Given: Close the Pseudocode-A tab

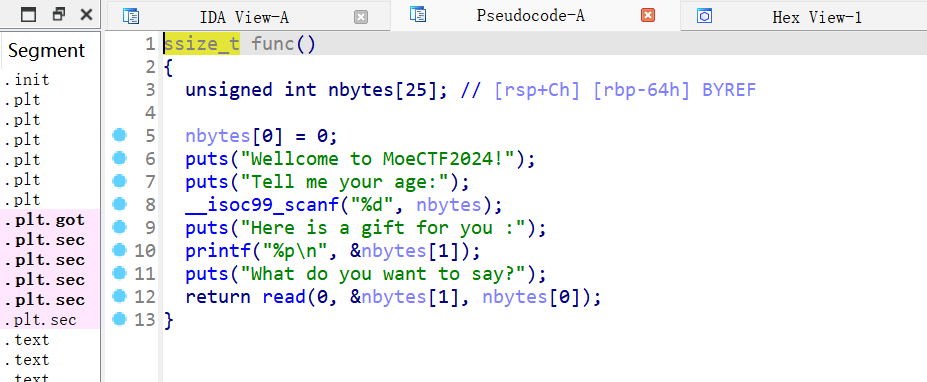Looking at the screenshot, I should point(648,15).
